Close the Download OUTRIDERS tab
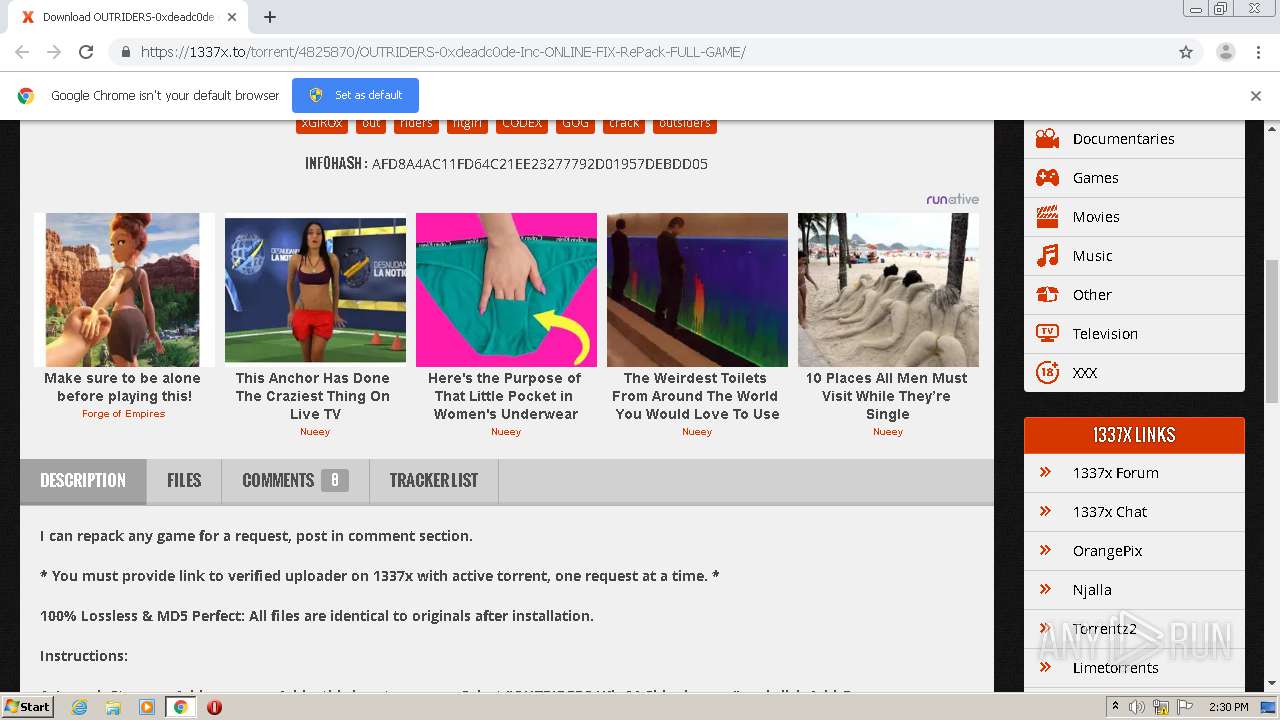1280x720 pixels. [x=232, y=17]
